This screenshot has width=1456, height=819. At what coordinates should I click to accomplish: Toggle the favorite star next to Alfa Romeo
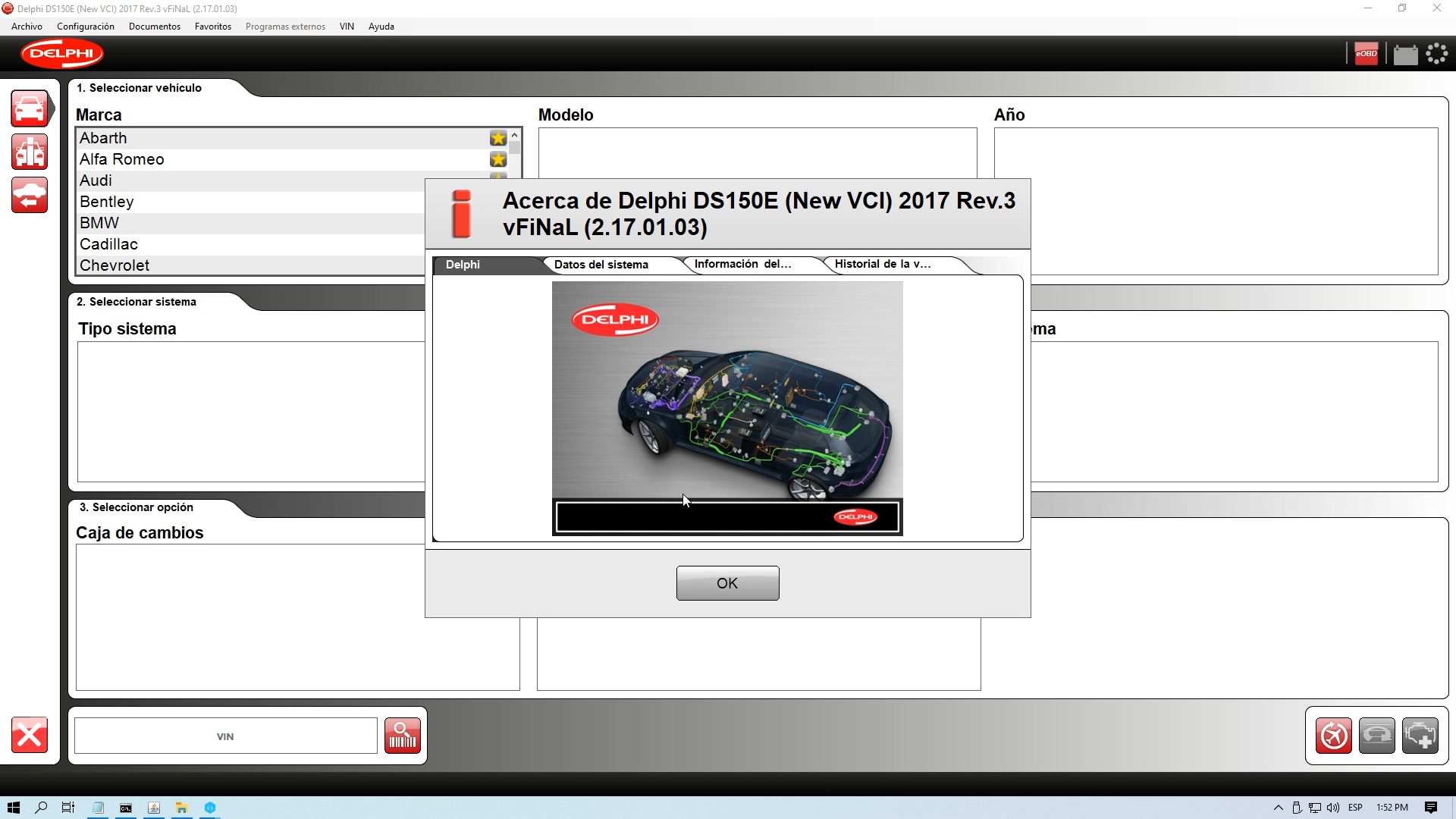pyautogui.click(x=497, y=160)
